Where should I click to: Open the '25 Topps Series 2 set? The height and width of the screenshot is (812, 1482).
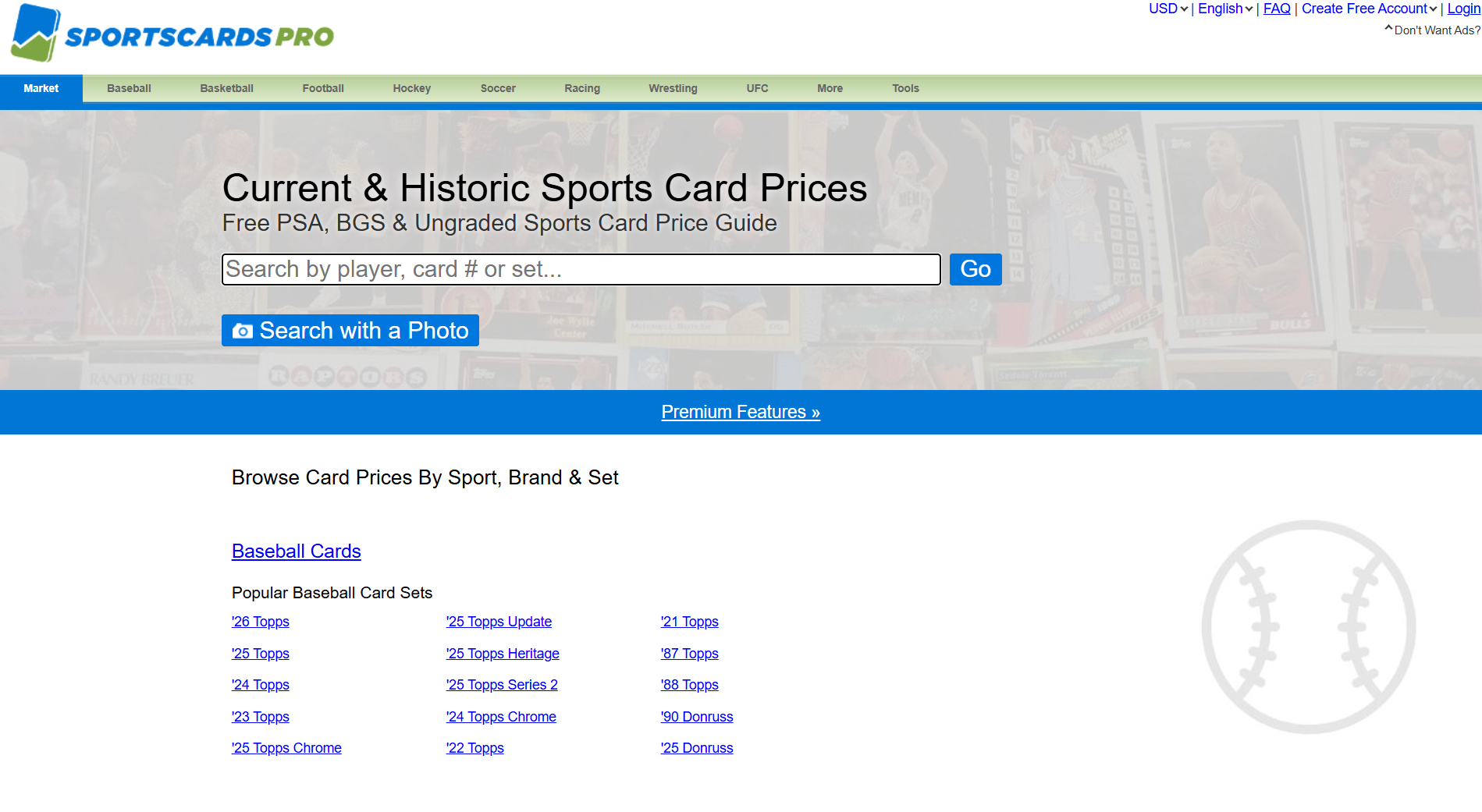[502, 685]
